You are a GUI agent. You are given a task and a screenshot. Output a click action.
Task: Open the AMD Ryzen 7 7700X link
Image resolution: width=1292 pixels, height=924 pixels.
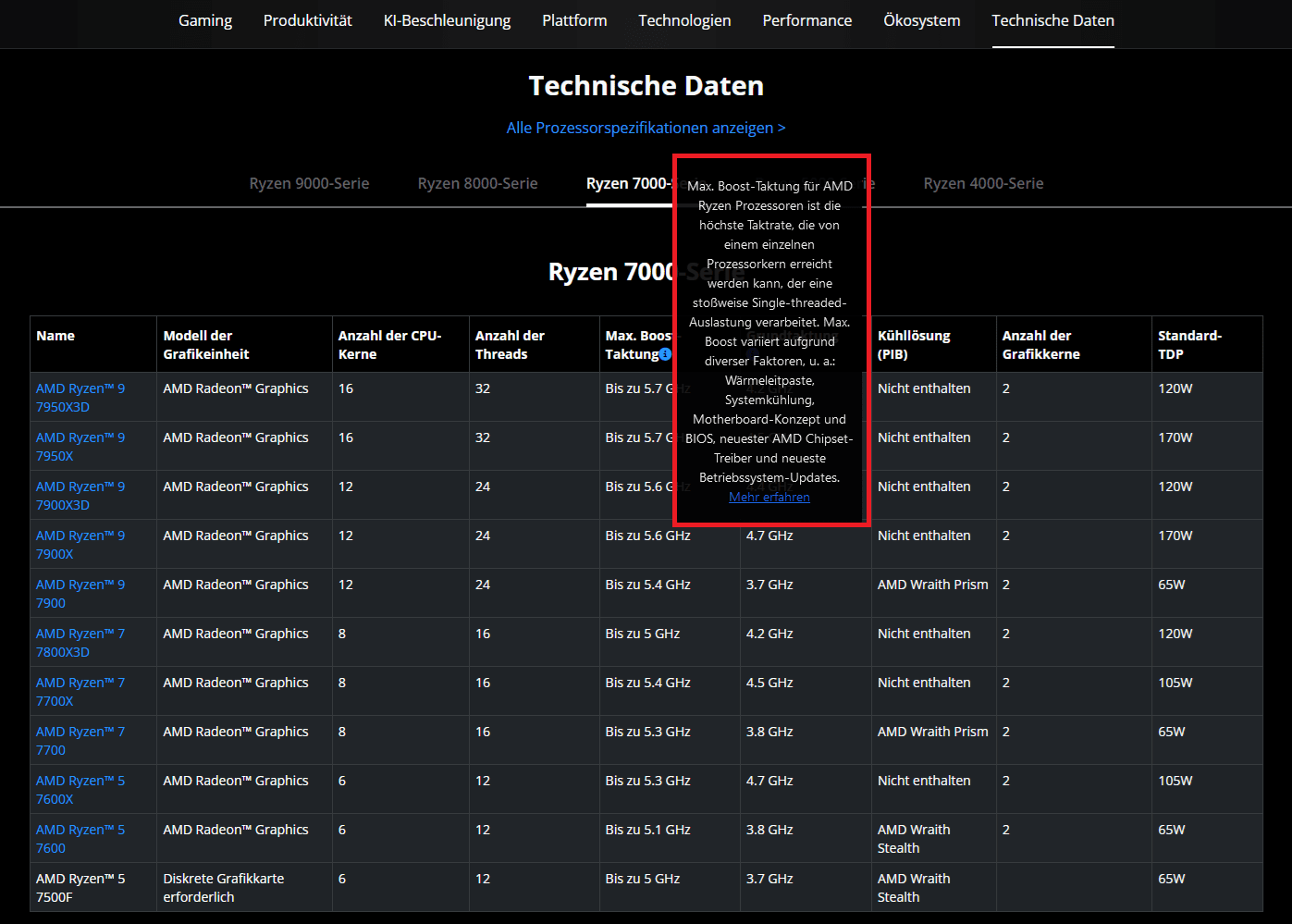(x=80, y=692)
